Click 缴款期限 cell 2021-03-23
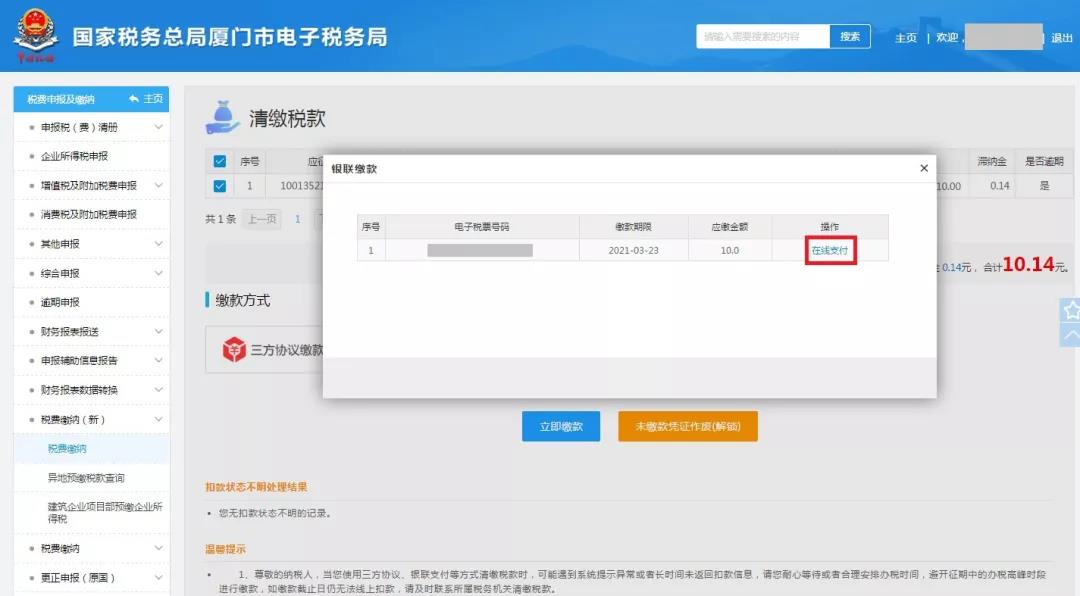 click(x=634, y=250)
